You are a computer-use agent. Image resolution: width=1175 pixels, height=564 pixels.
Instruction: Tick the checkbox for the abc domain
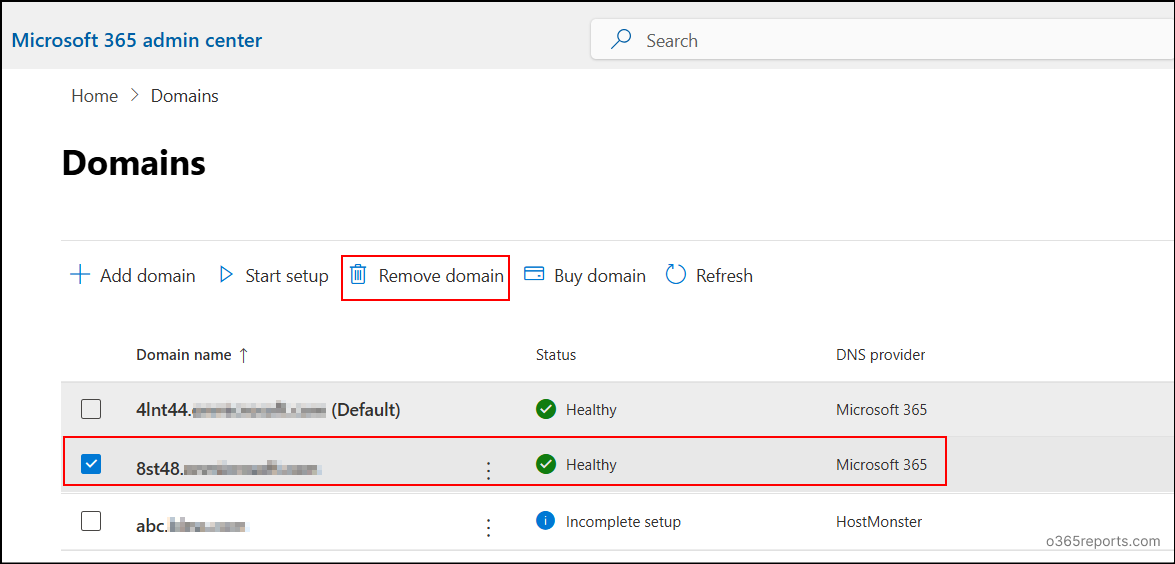pyautogui.click(x=91, y=521)
